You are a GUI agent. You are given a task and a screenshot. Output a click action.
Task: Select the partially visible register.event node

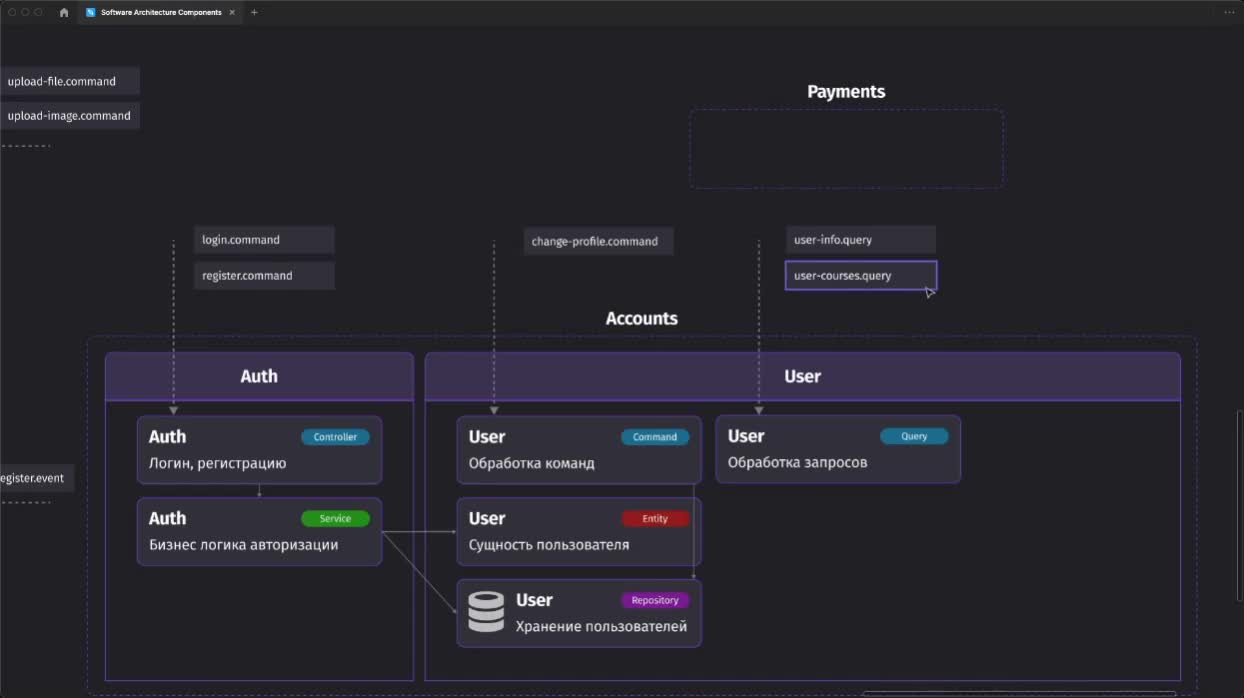[x=37, y=478]
